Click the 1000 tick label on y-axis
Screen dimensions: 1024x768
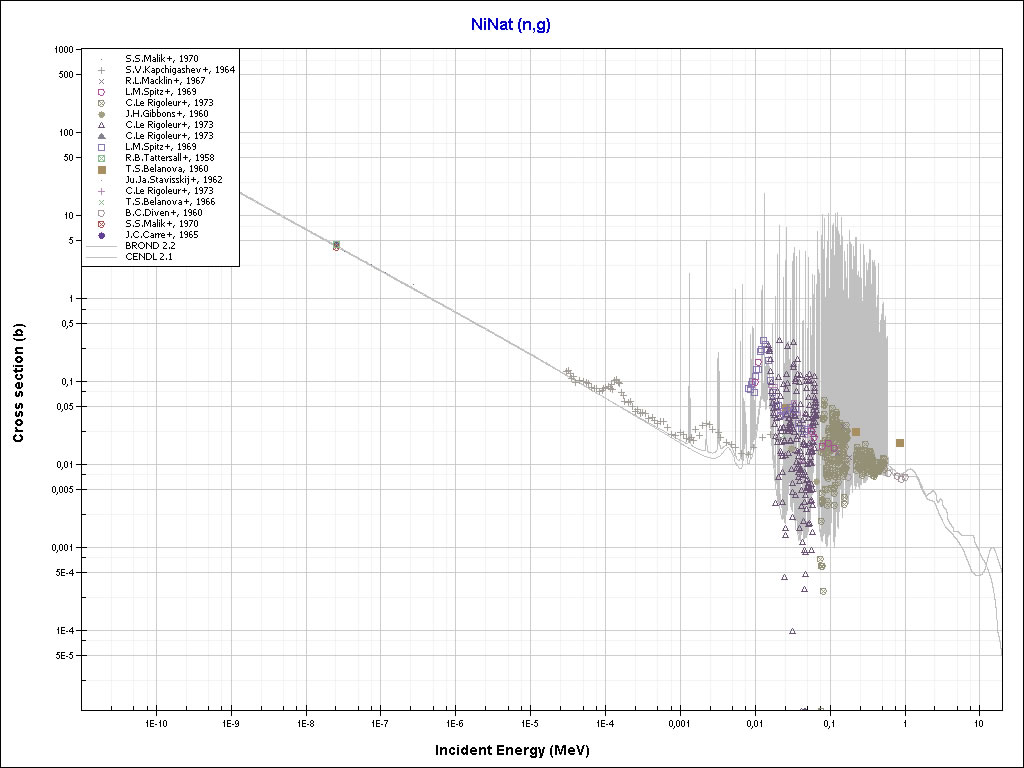(66, 49)
